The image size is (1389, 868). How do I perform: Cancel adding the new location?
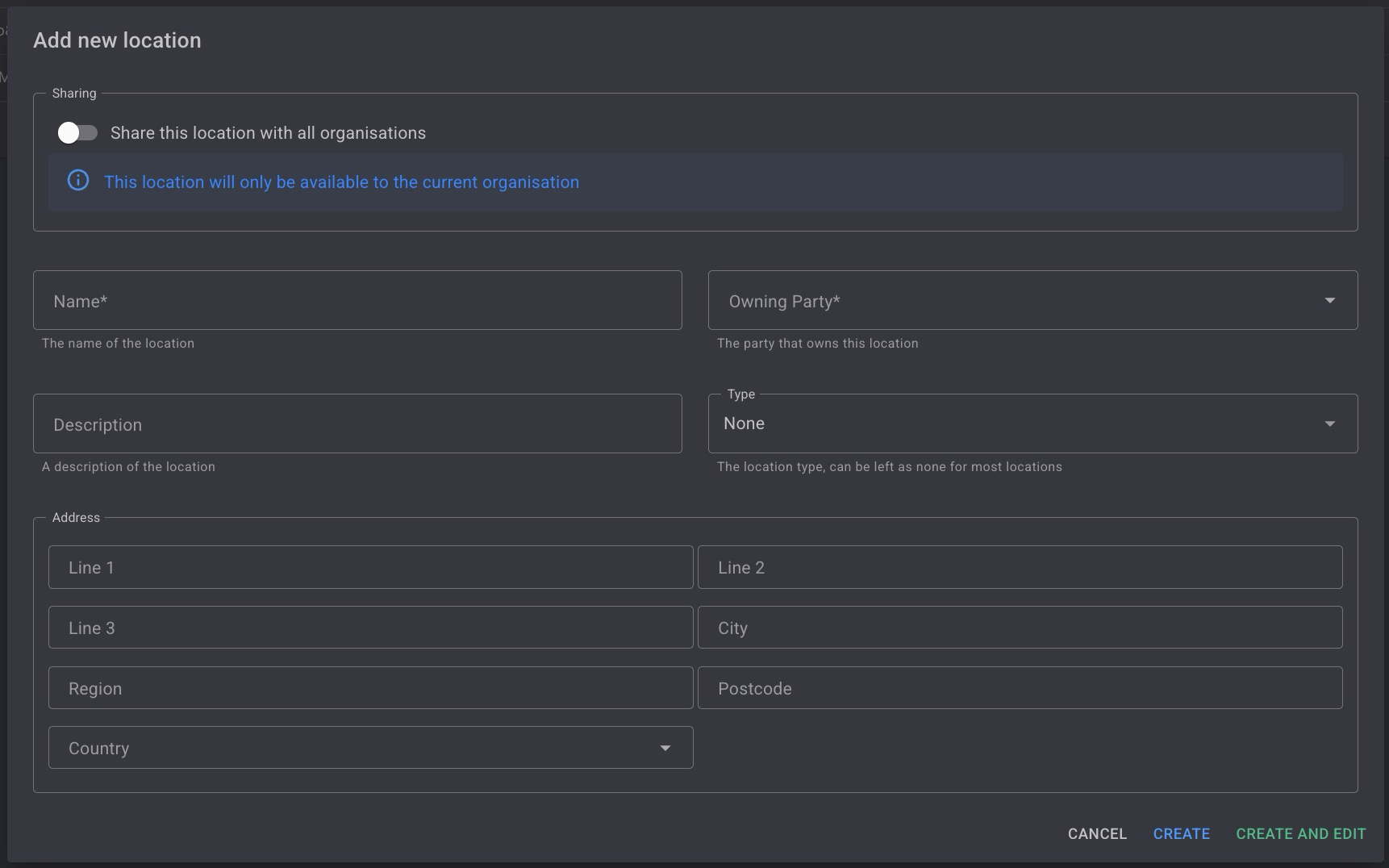[1097, 834]
